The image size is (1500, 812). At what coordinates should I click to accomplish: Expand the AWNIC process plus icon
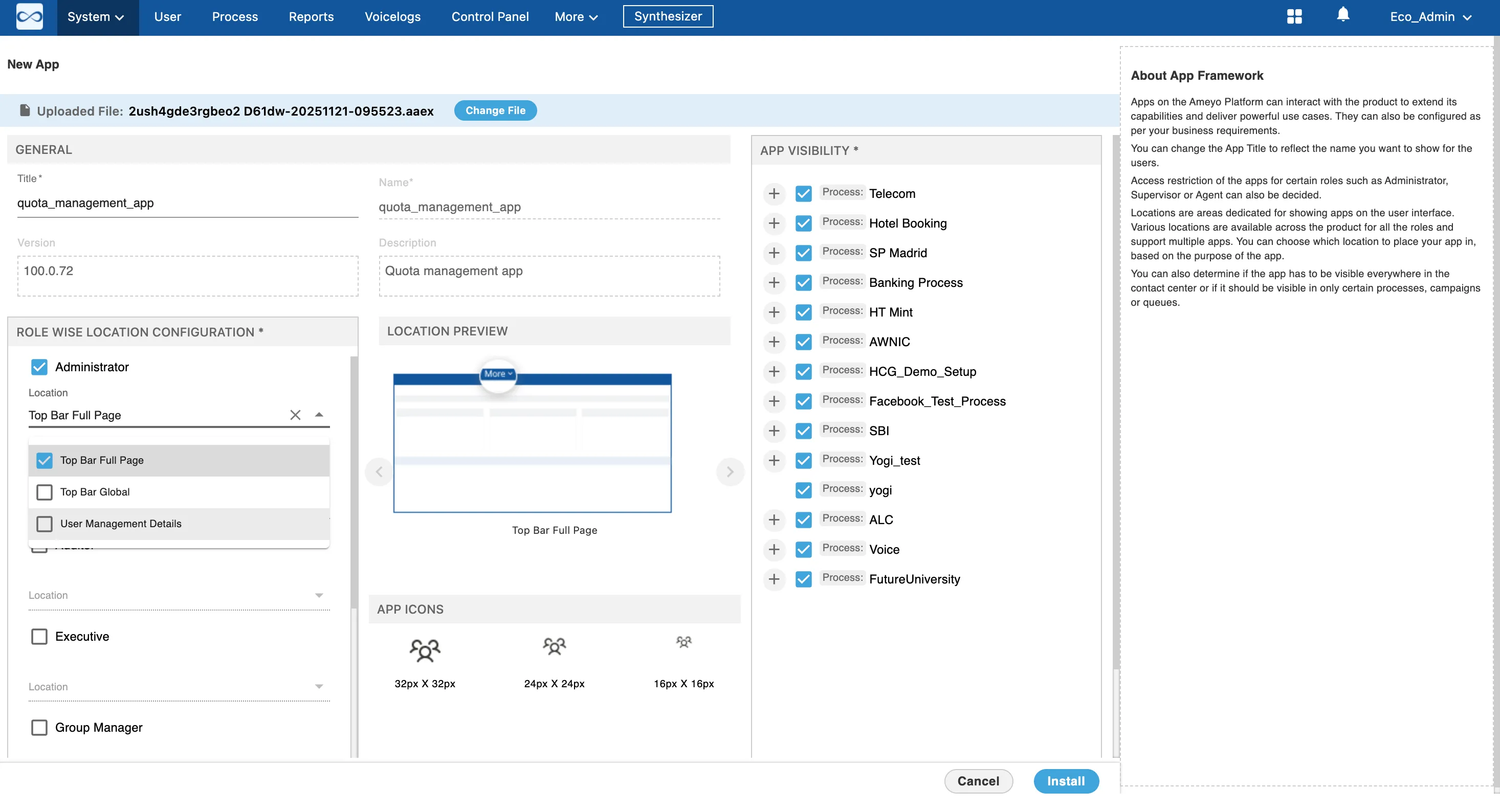click(x=774, y=342)
